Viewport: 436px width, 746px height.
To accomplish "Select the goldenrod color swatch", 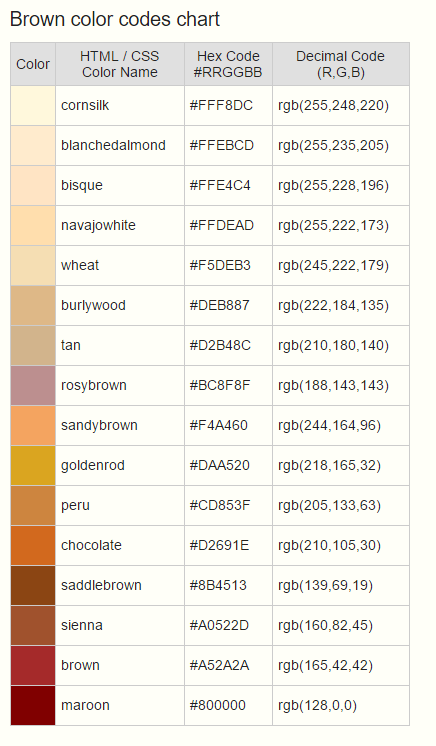I will pyautogui.click(x=33, y=465).
